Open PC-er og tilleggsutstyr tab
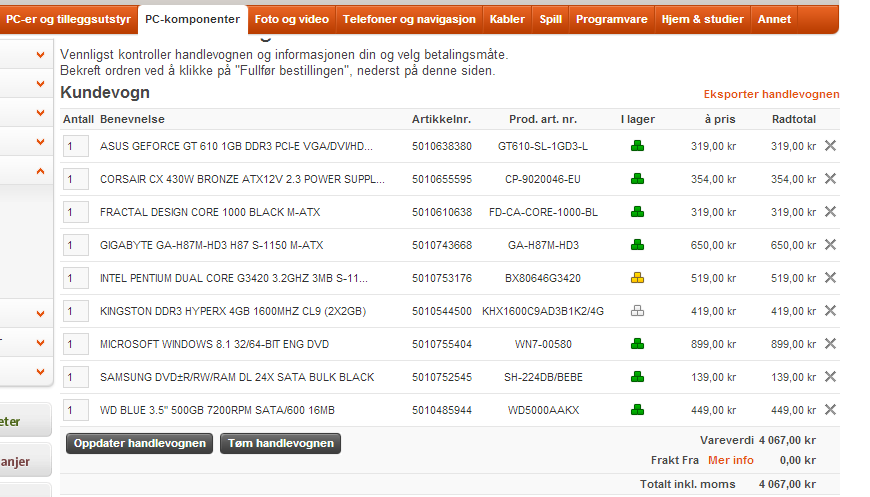The width and height of the screenshot is (870, 497). coord(68,19)
